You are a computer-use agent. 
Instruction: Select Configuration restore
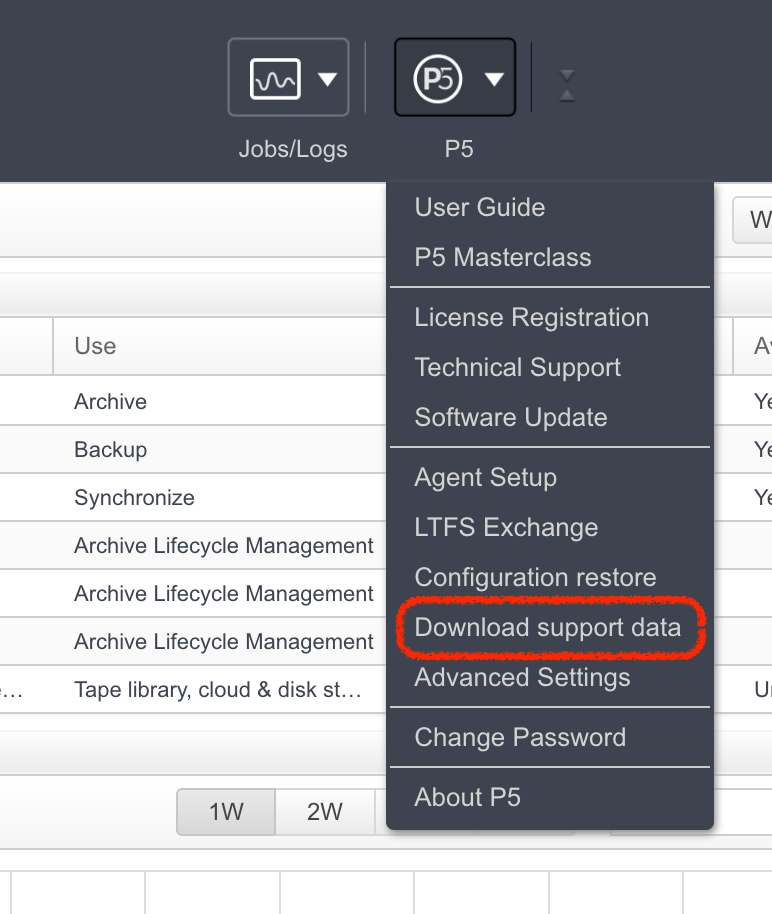[x=535, y=578]
